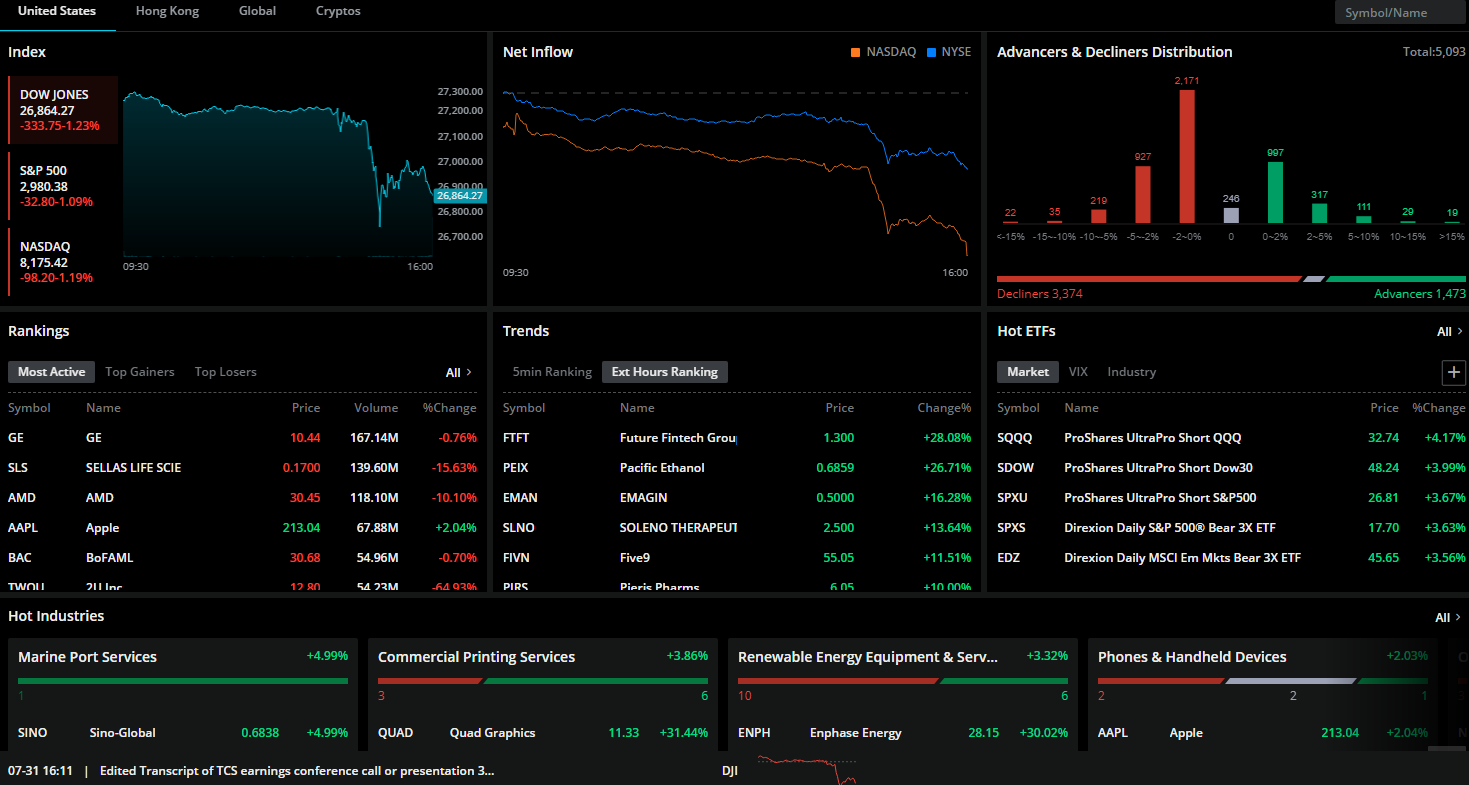Select the S&P 500 index card
1469x785 pixels.
click(62, 186)
